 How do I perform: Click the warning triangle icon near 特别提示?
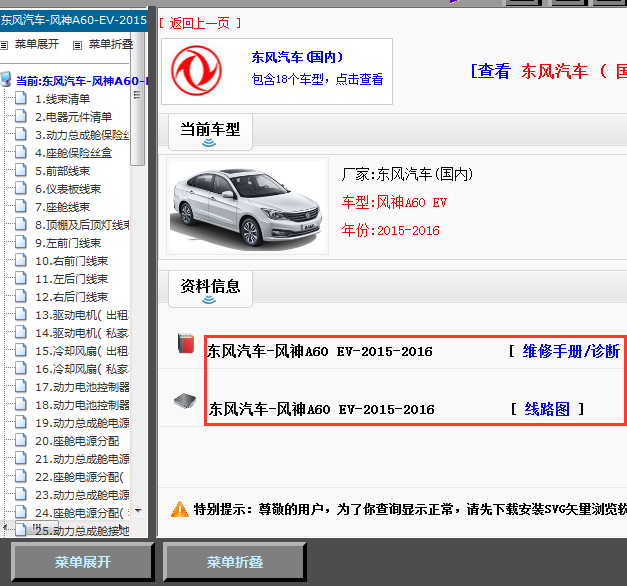click(x=180, y=509)
